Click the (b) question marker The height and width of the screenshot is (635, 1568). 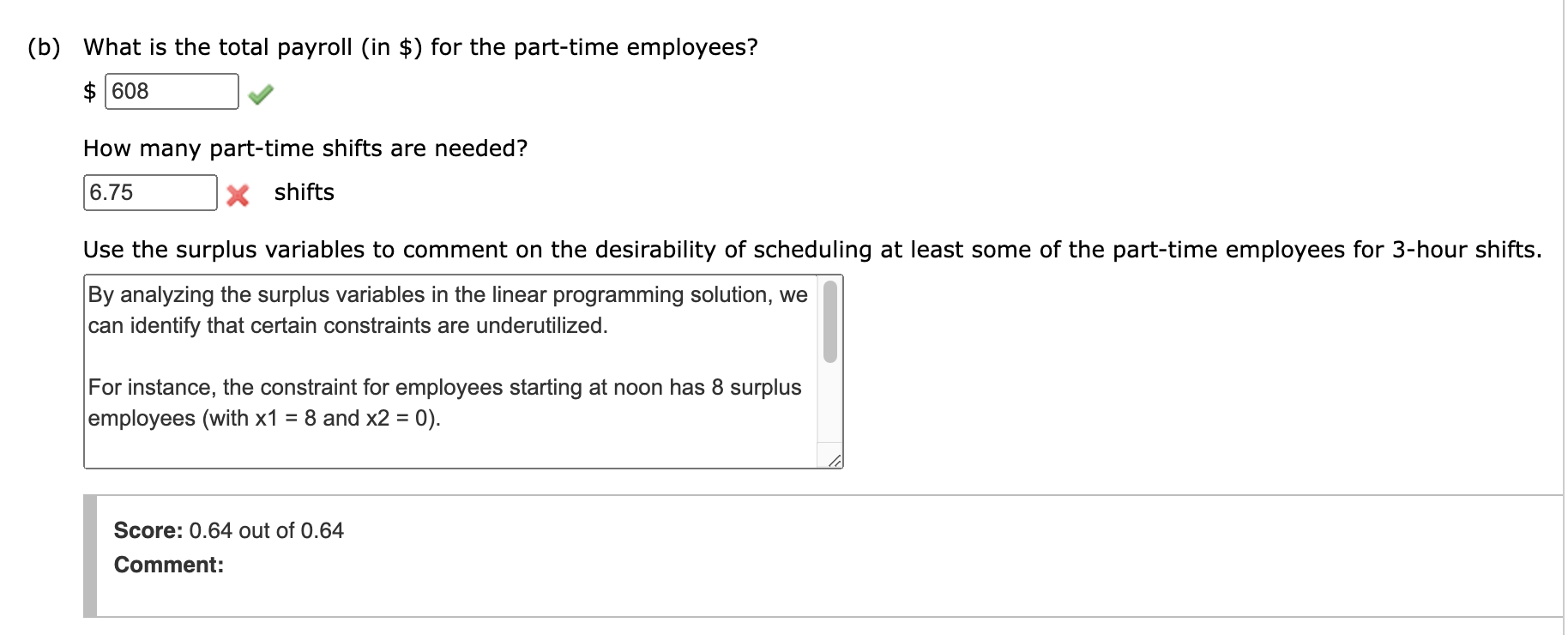coord(41,47)
